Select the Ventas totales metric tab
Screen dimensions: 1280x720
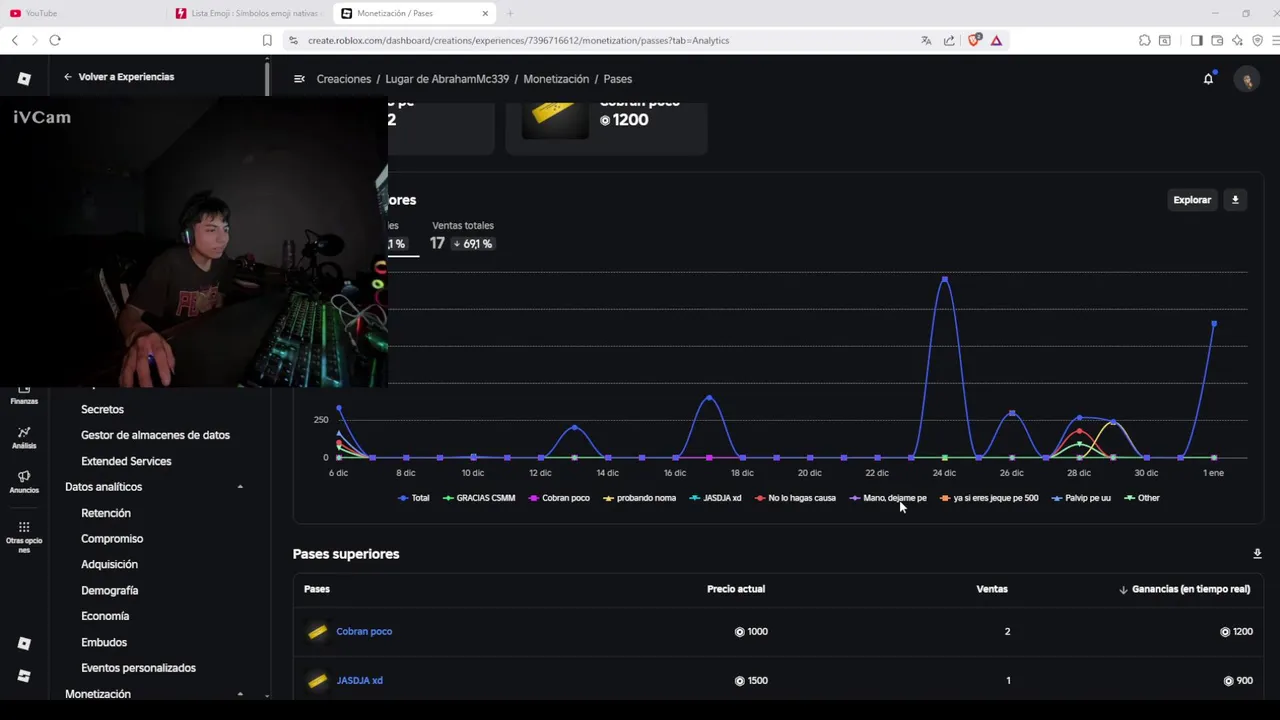tap(462, 235)
